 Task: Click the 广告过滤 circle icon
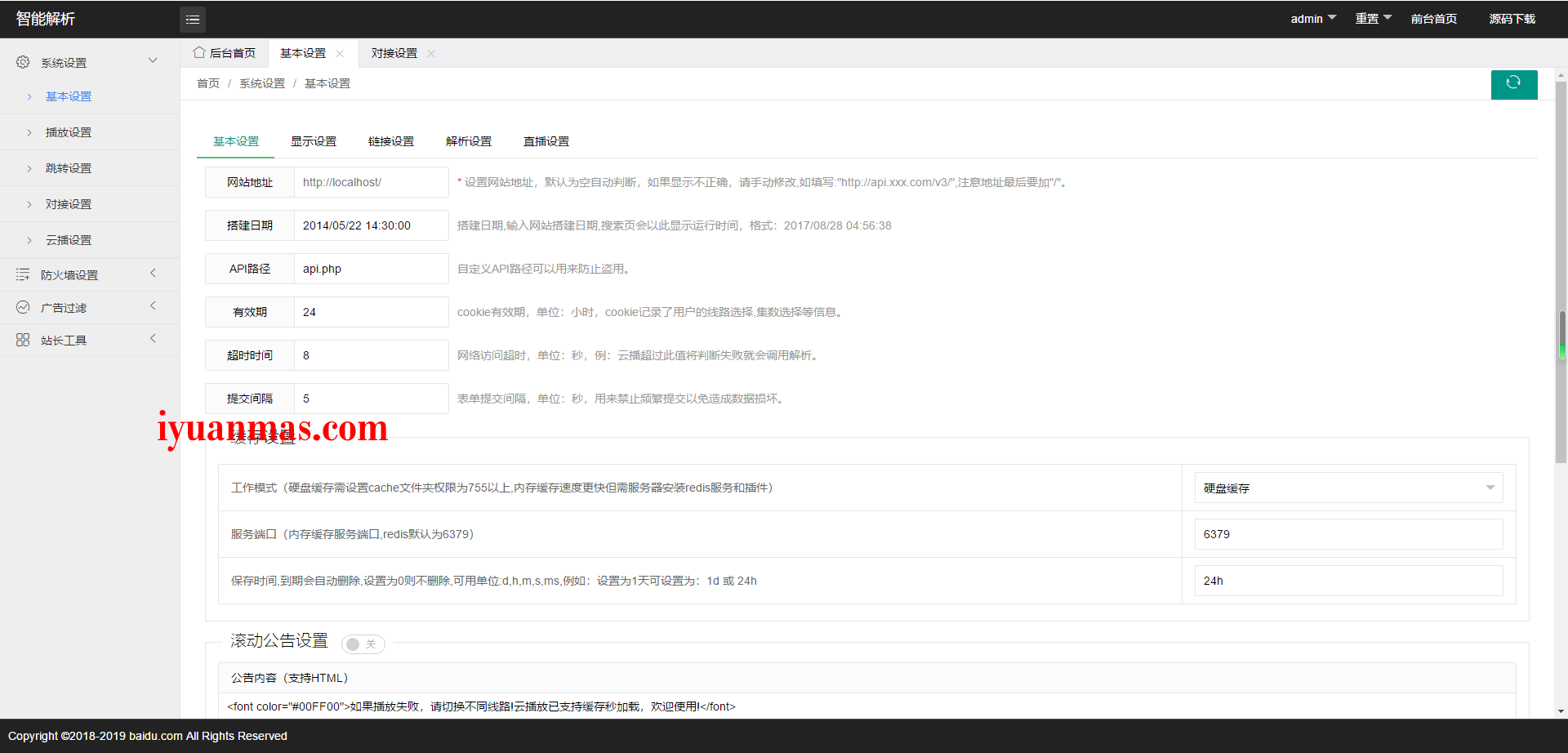point(23,307)
